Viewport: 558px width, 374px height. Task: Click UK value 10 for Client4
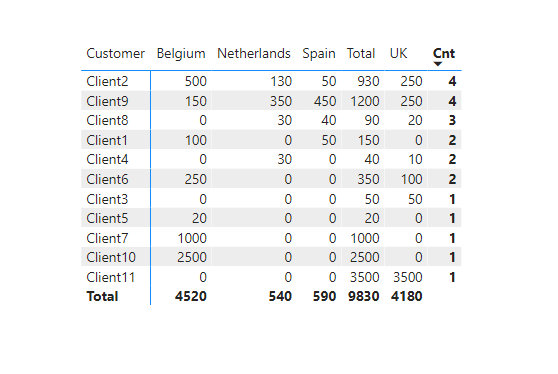point(415,159)
